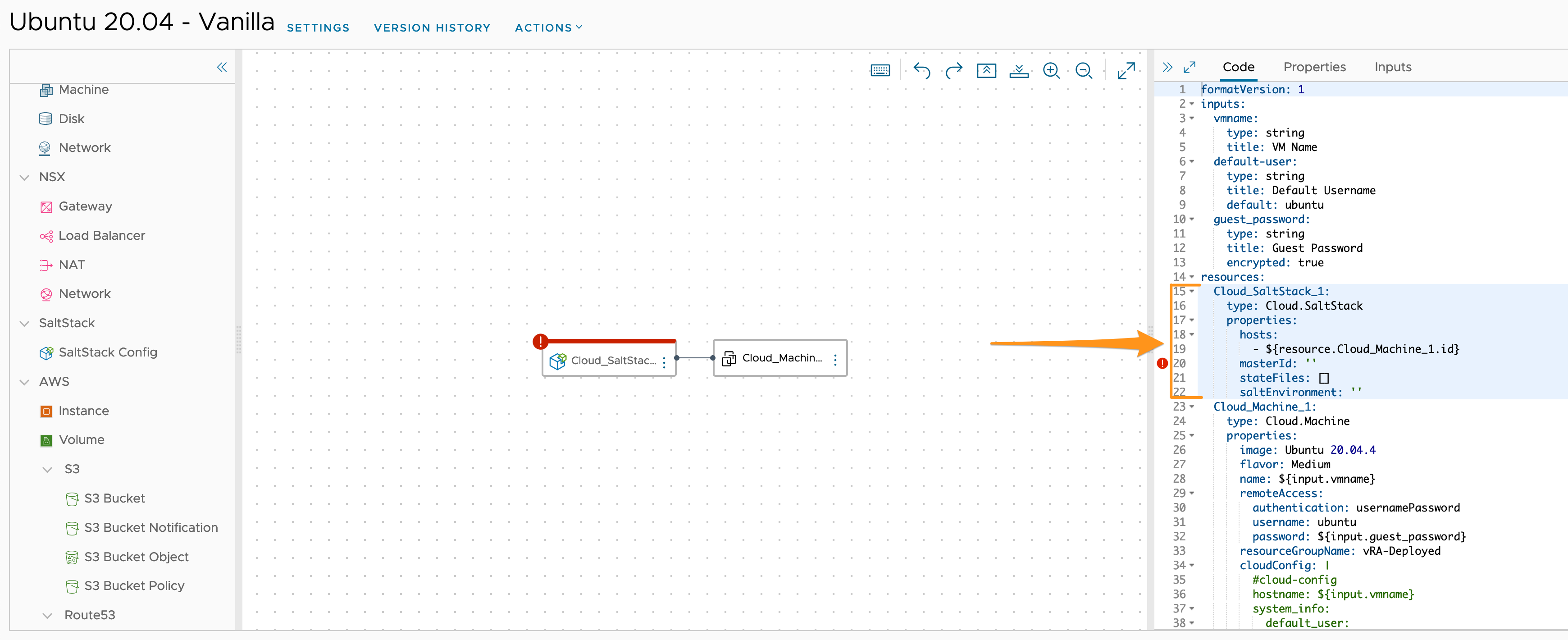
Task: Undo the last canvas change
Action: click(921, 71)
